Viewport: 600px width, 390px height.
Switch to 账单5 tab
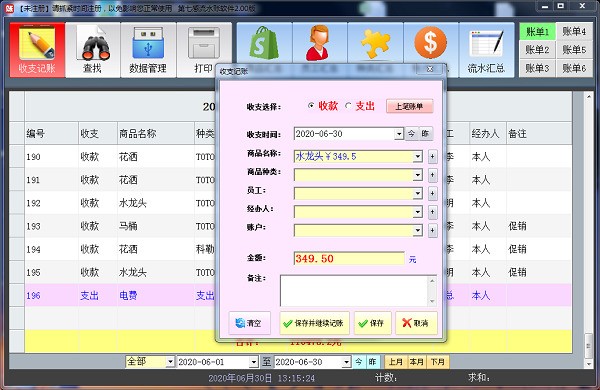(574, 50)
